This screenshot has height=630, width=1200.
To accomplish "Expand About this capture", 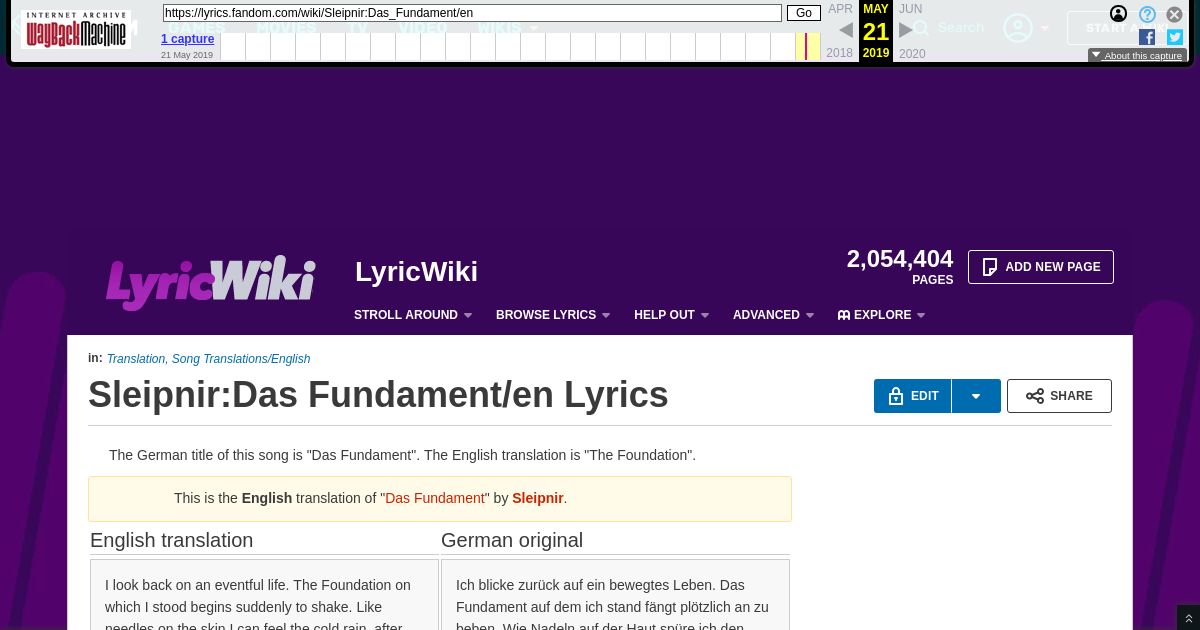I will point(1137,56).
